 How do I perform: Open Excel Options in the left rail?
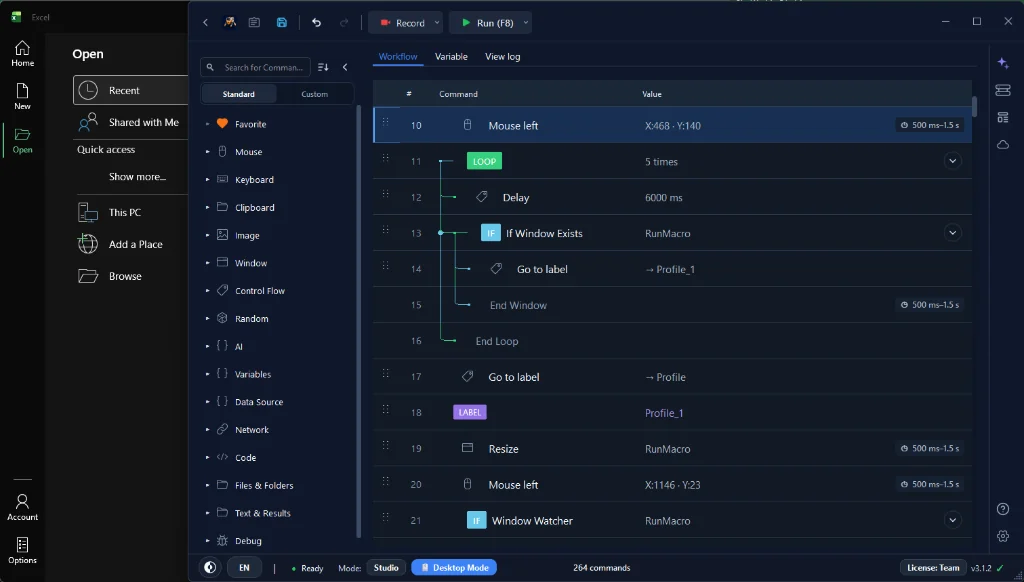click(22, 551)
